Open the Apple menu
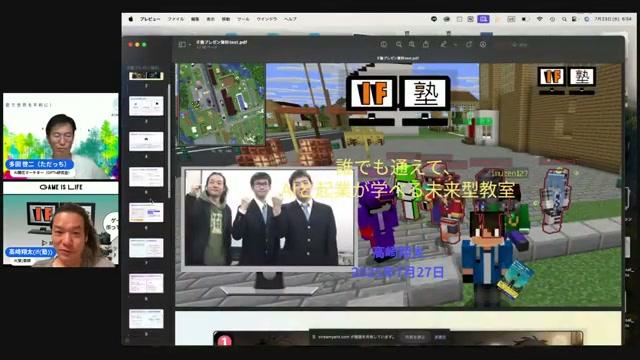This screenshot has height=360, width=640. (x=131, y=19)
